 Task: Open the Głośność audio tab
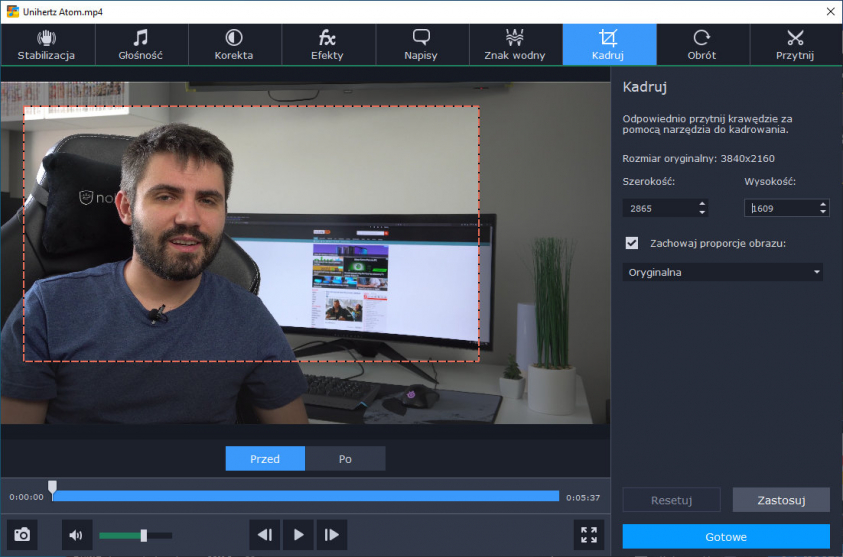pos(140,45)
